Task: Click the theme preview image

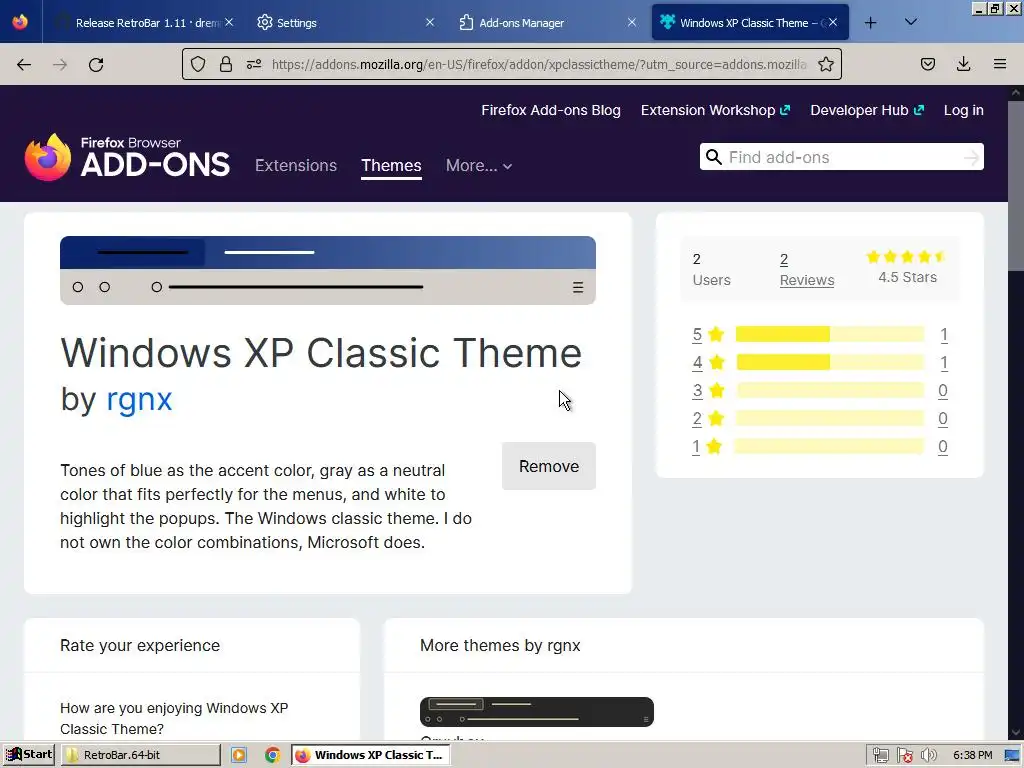Action: click(328, 270)
